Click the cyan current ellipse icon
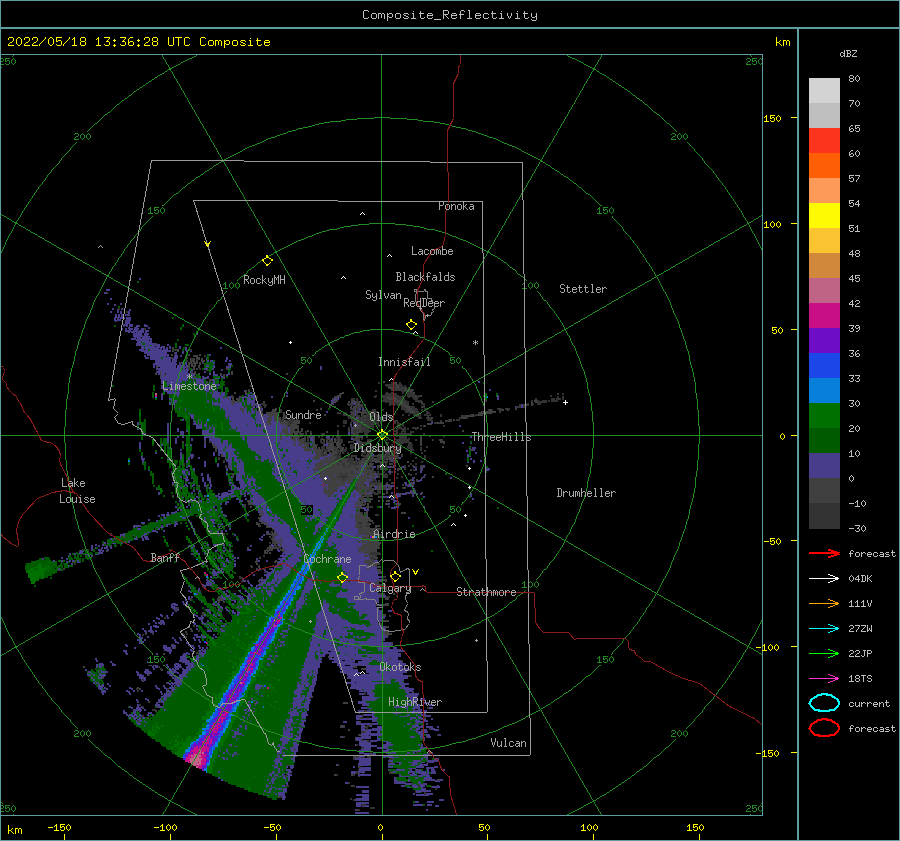Viewport: 900px width, 841px height. click(824, 703)
